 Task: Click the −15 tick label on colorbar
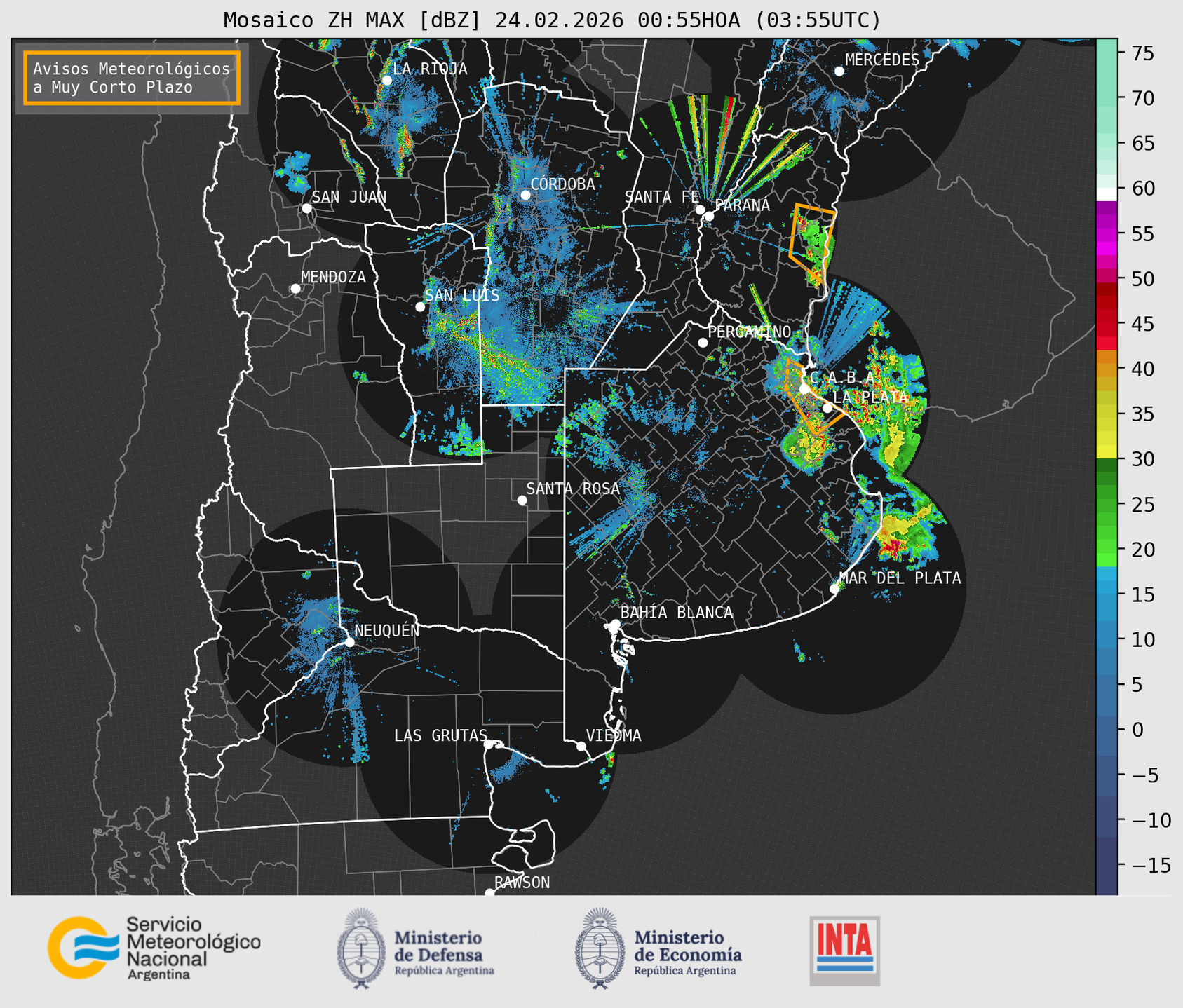pyautogui.click(x=1151, y=865)
